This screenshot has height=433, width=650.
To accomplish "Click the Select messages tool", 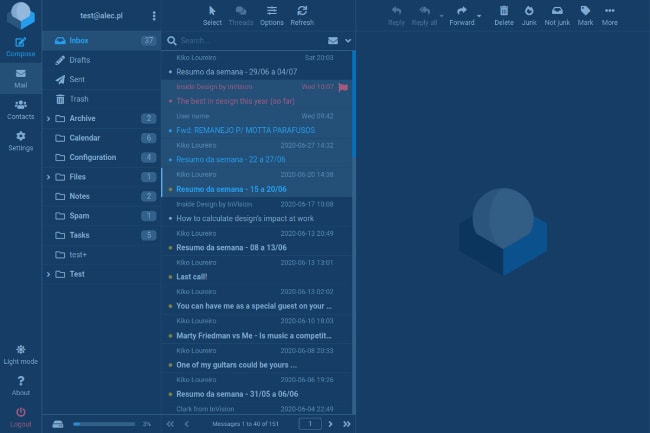I will (212, 14).
